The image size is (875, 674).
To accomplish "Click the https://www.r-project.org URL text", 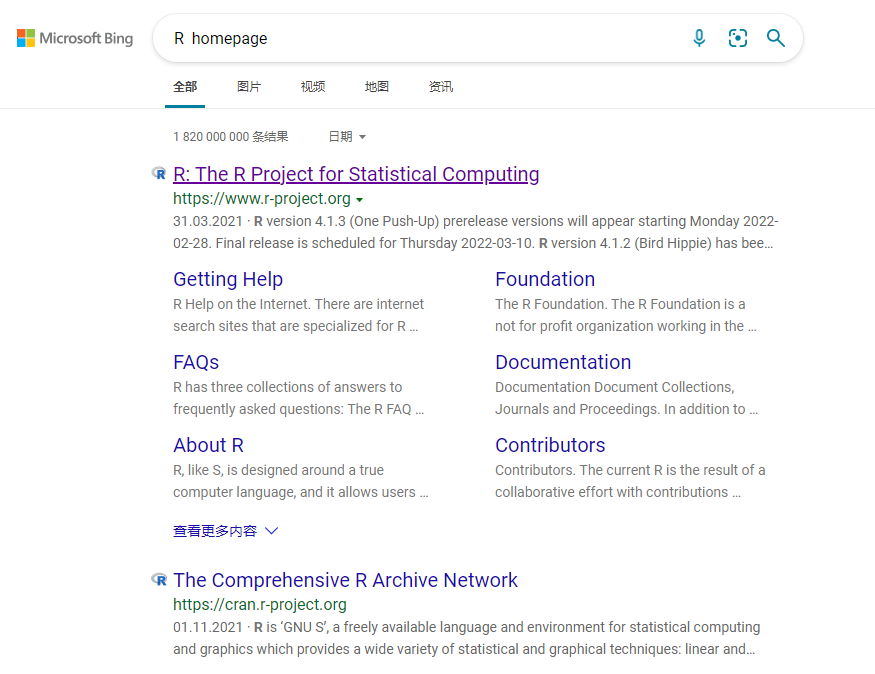I will pos(262,199).
